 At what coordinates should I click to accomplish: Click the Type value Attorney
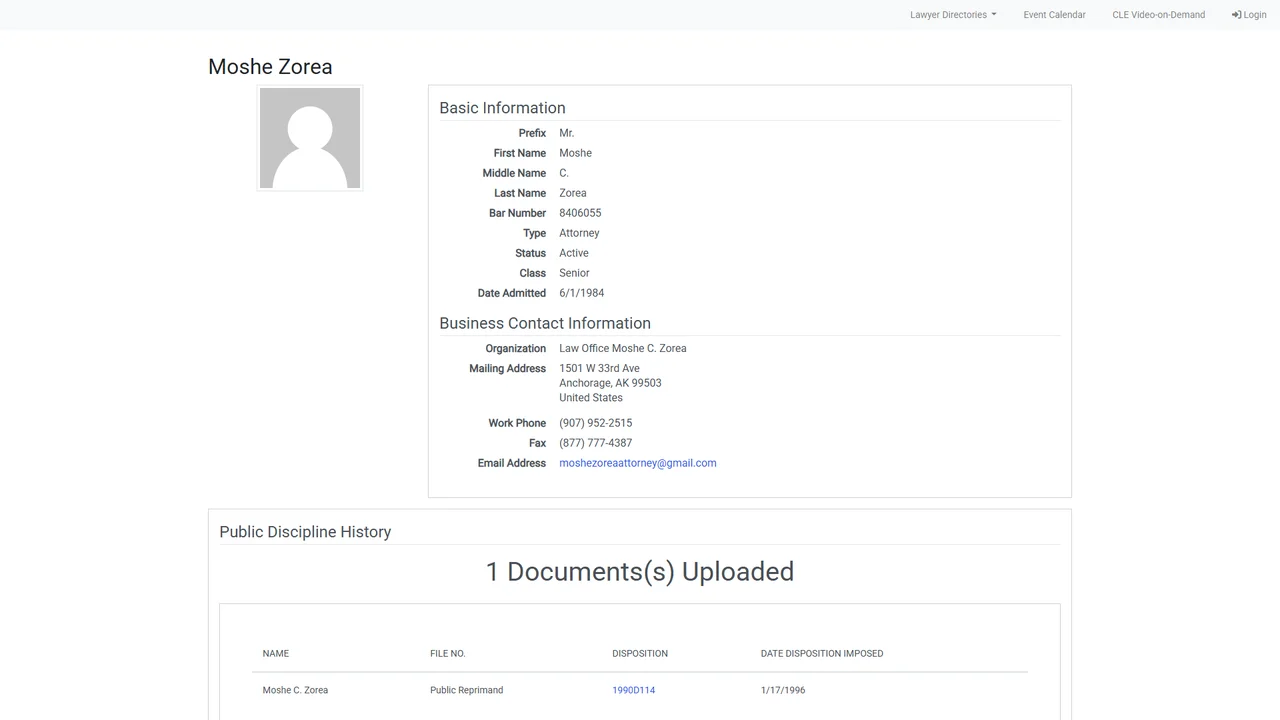pos(580,233)
